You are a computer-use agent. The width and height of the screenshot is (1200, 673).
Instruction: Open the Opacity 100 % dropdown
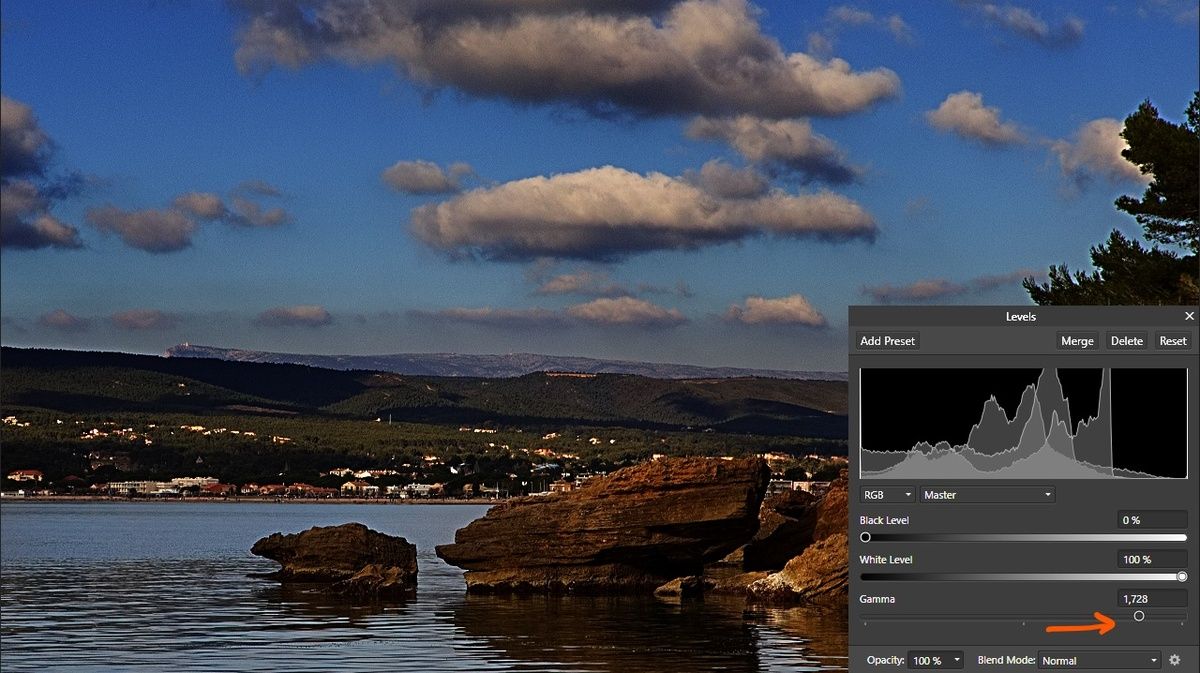pos(936,660)
